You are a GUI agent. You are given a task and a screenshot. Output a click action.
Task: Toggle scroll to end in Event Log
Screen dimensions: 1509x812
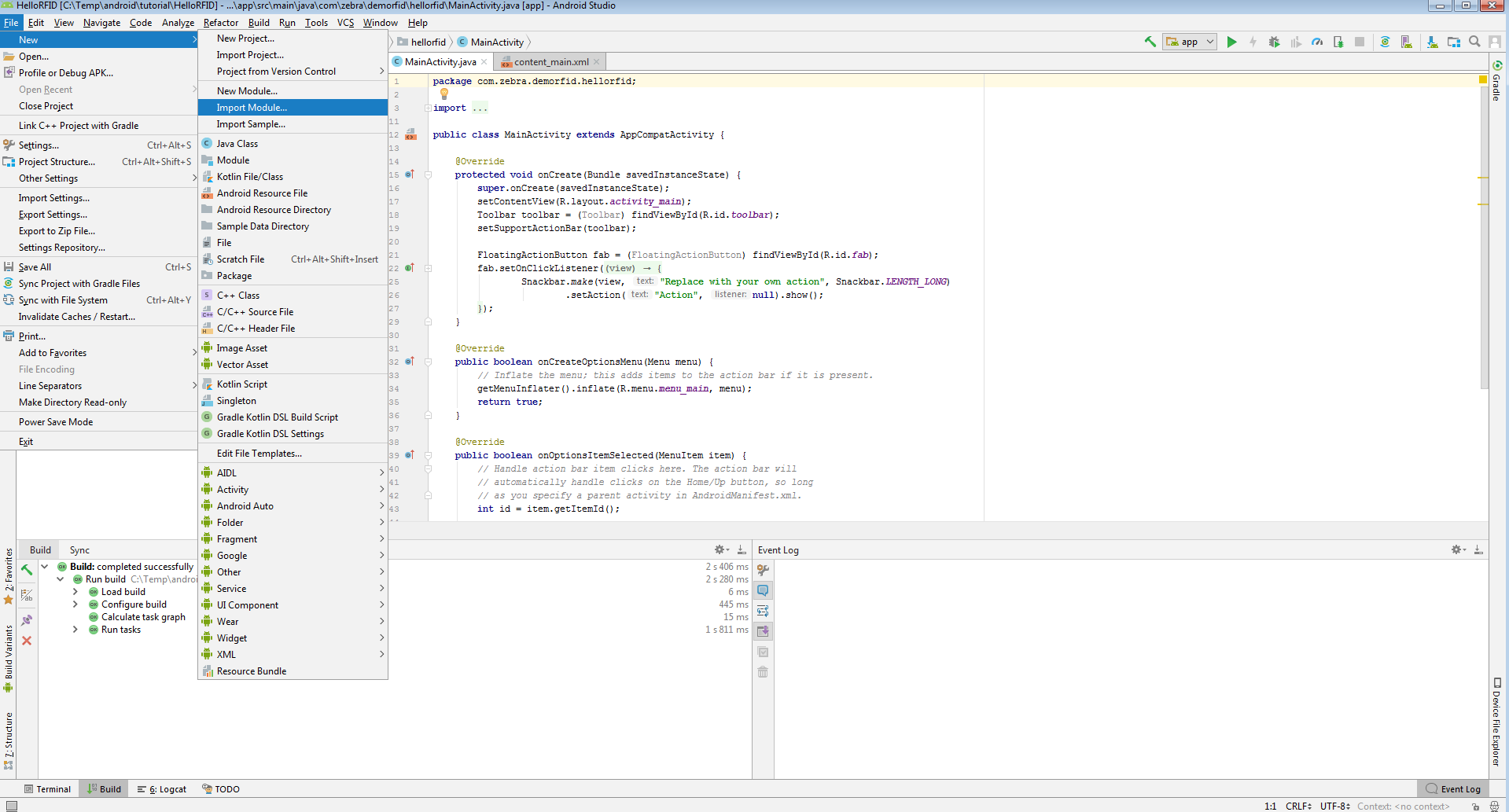click(x=763, y=631)
